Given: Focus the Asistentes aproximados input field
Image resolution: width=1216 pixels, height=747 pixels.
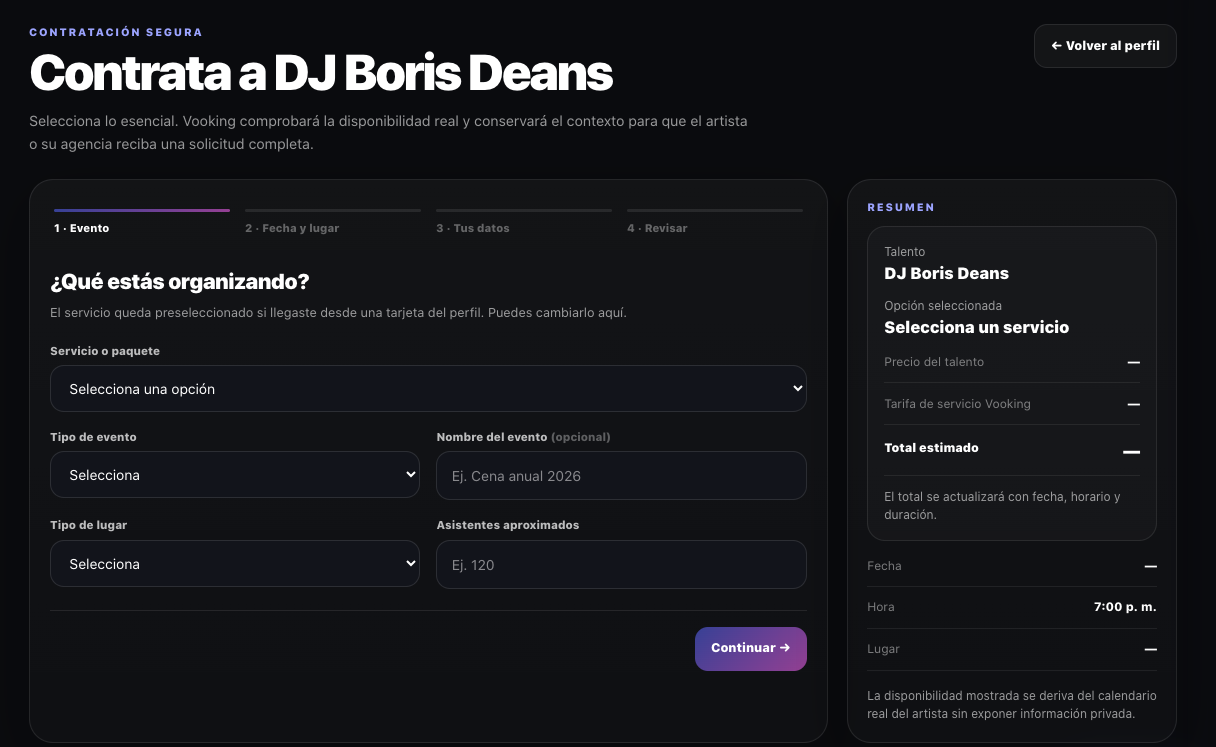Looking at the screenshot, I should [x=621, y=565].
